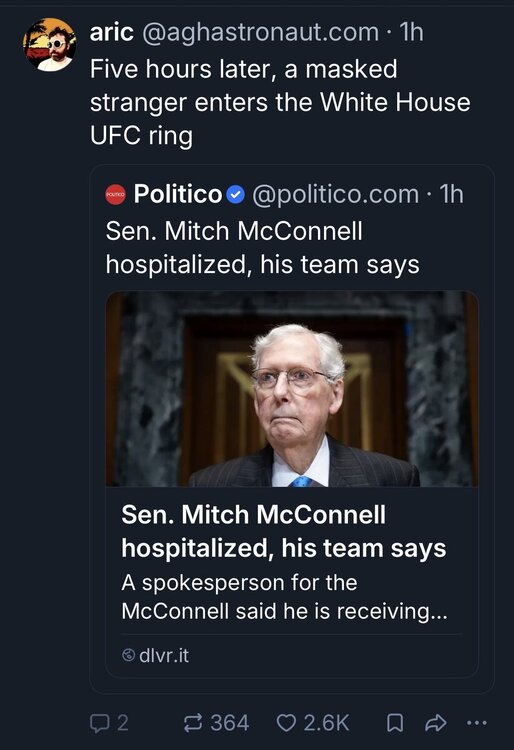This screenshot has width=514, height=750.
Task: Like the post with heart icon
Action: (286, 723)
